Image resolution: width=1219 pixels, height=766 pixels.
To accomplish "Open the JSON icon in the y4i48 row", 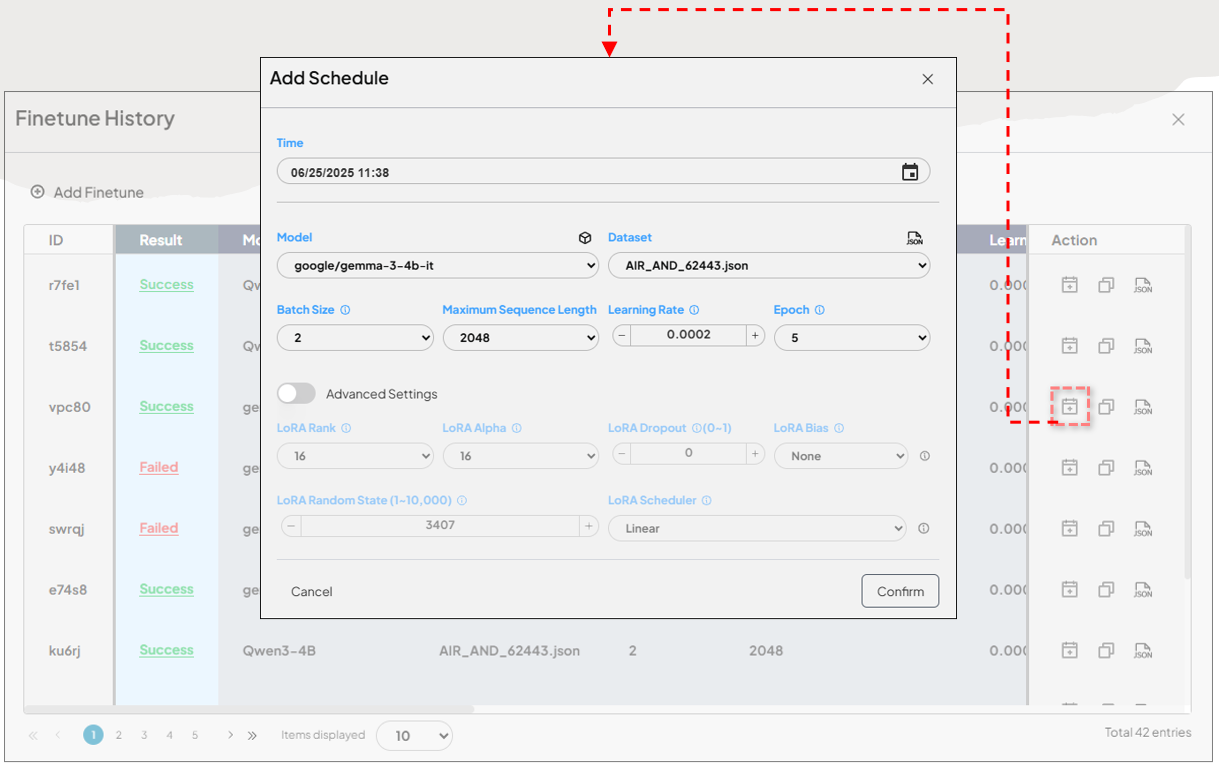I will pyautogui.click(x=1143, y=468).
